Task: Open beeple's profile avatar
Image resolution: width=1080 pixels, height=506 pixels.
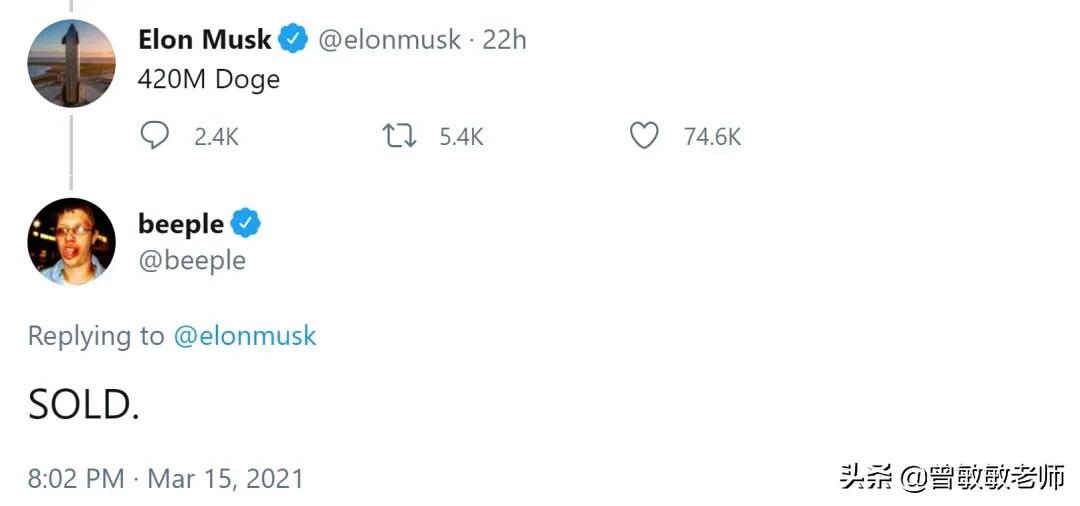Action: tap(71, 241)
